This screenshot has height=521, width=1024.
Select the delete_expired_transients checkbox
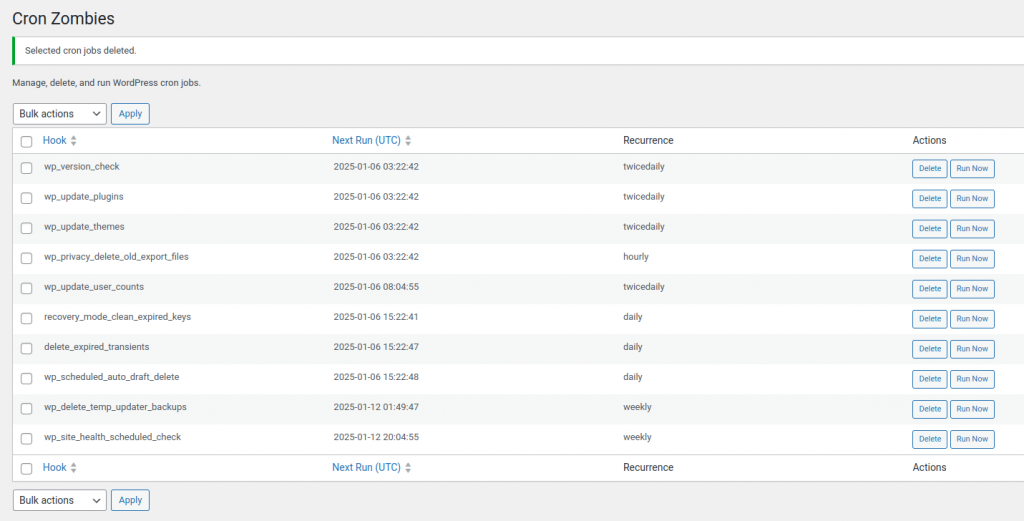click(x=27, y=348)
